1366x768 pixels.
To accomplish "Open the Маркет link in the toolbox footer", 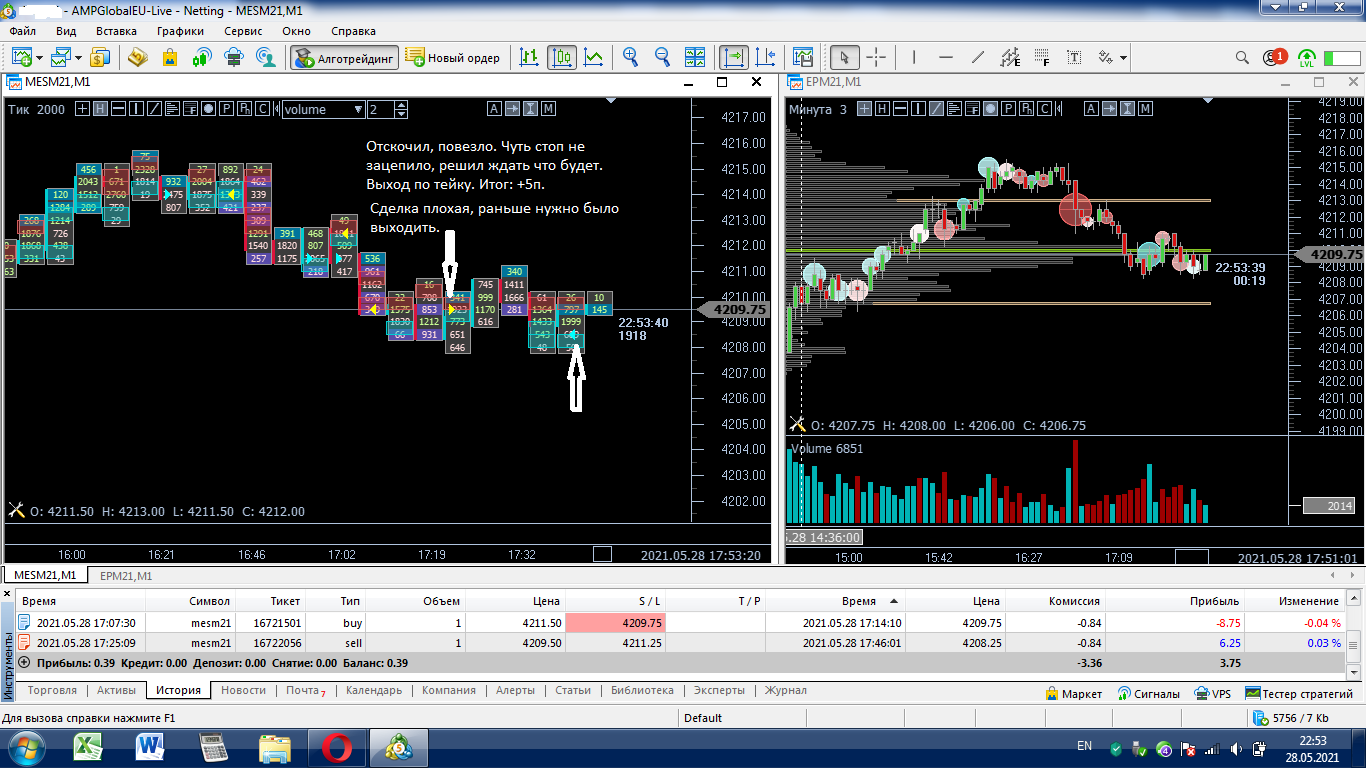I will [x=1073, y=693].
